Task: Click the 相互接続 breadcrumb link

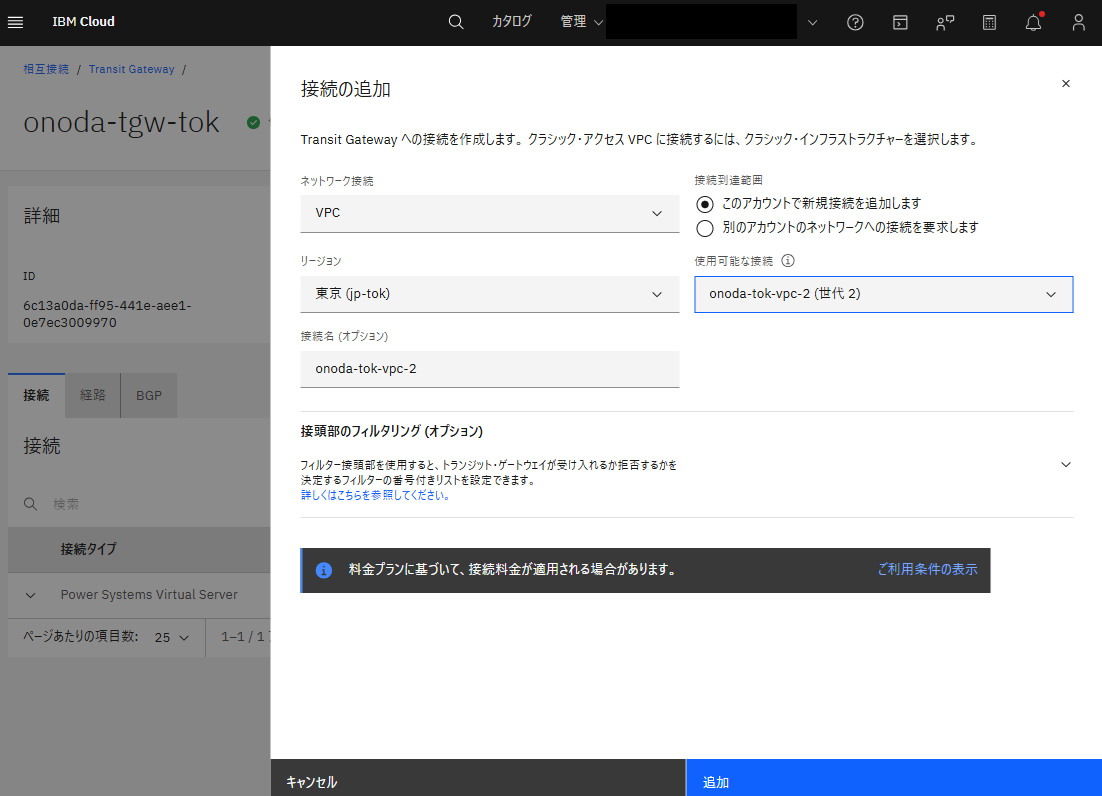Action: click(x=46, y=69)
